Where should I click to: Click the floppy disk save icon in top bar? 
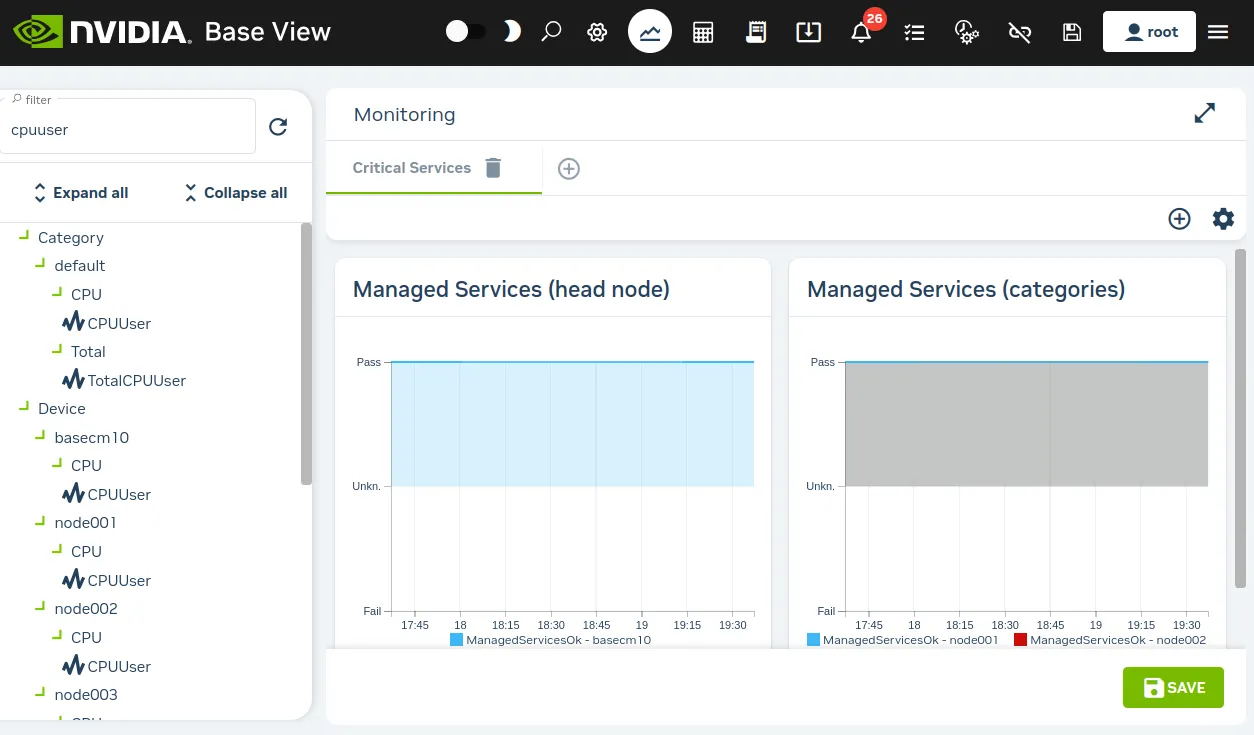(x=1072, y=32)
